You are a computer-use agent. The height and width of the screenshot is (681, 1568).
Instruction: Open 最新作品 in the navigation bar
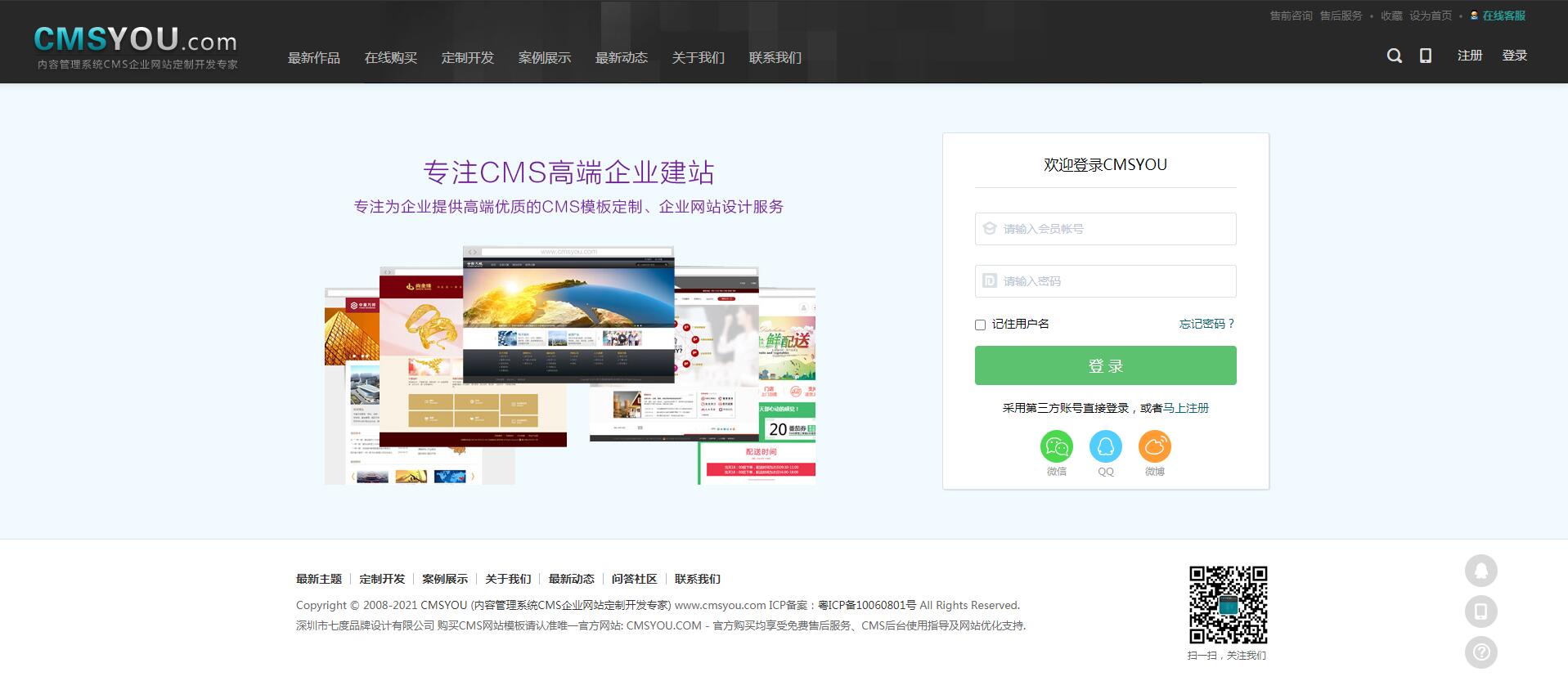coord(314,57)
